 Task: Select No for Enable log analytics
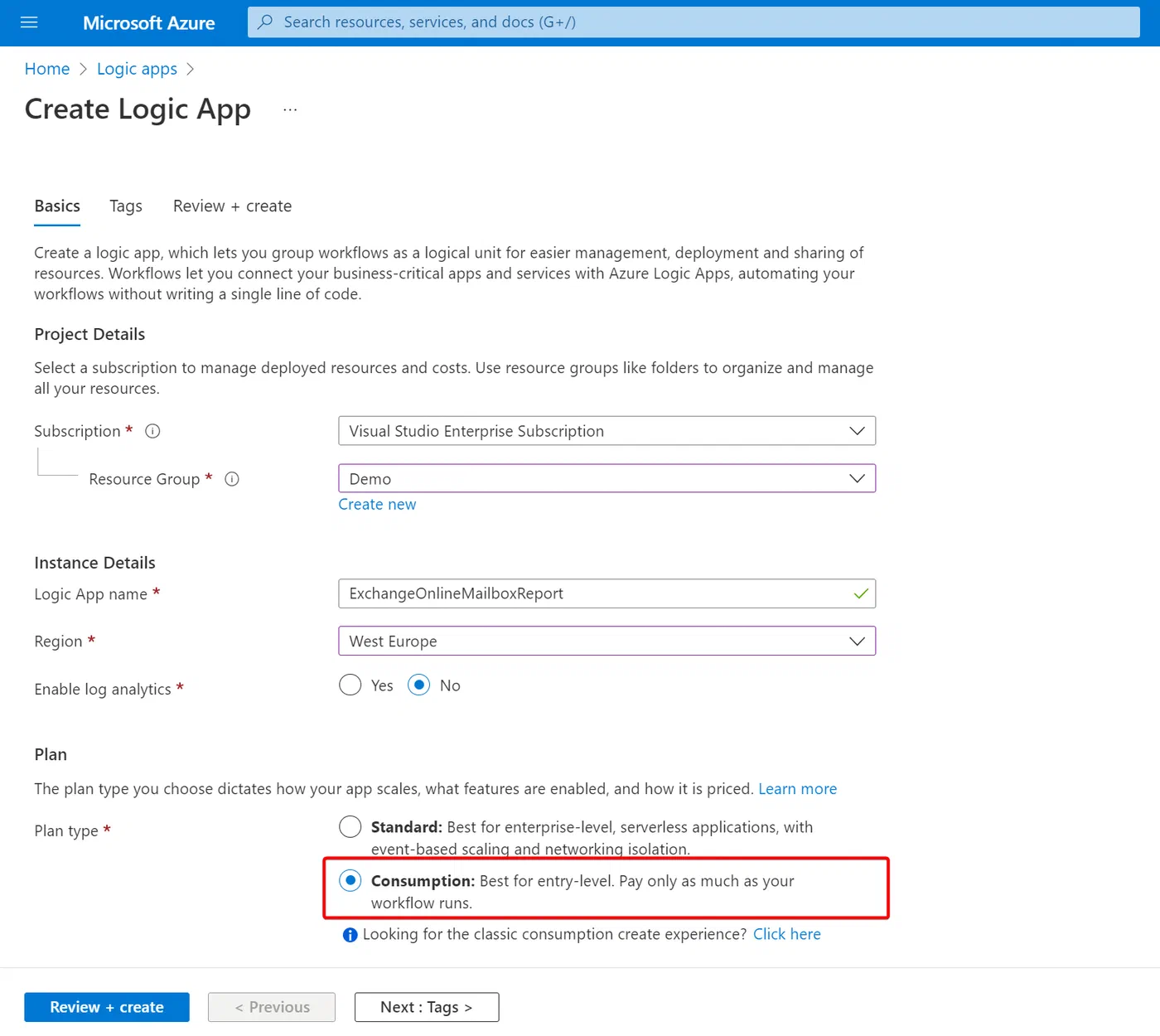419,685
